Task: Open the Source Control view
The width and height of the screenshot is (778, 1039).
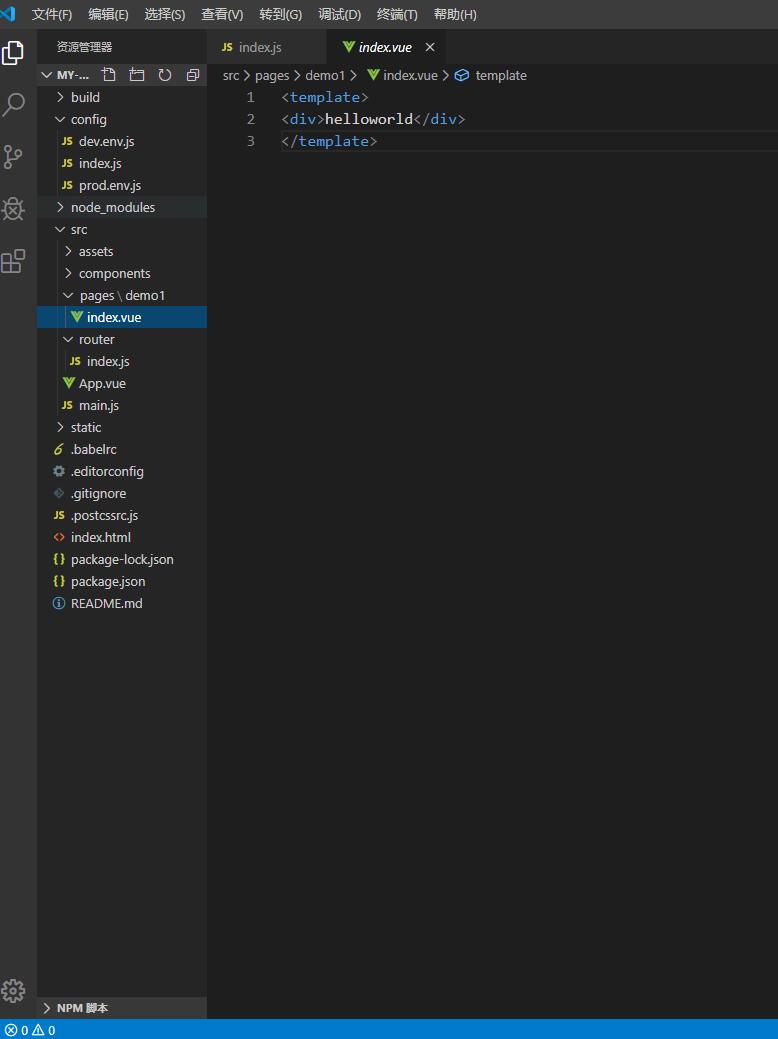Action: click(14, 156)
